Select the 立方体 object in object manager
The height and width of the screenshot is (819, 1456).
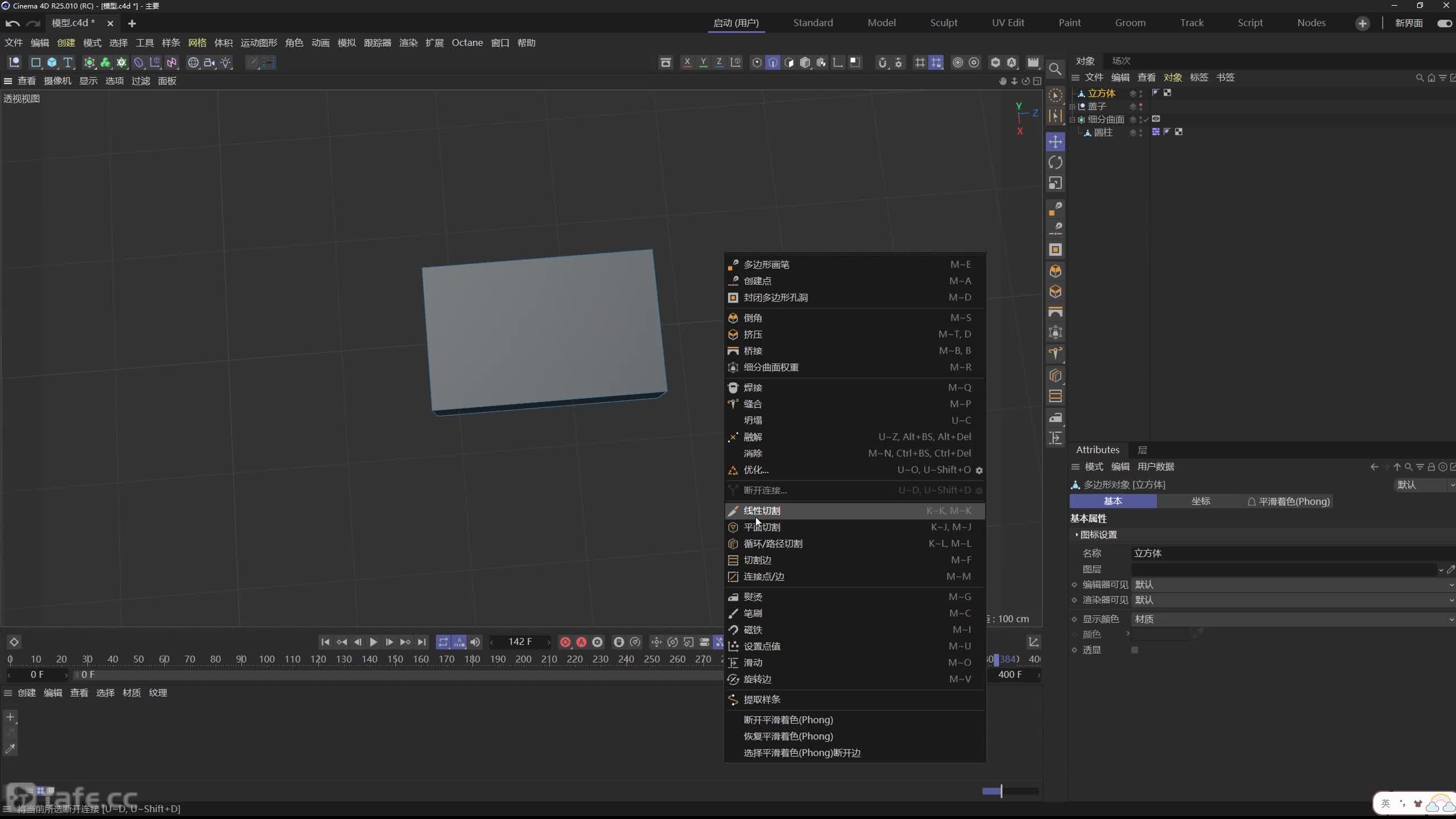click(x=1101, y=93)
